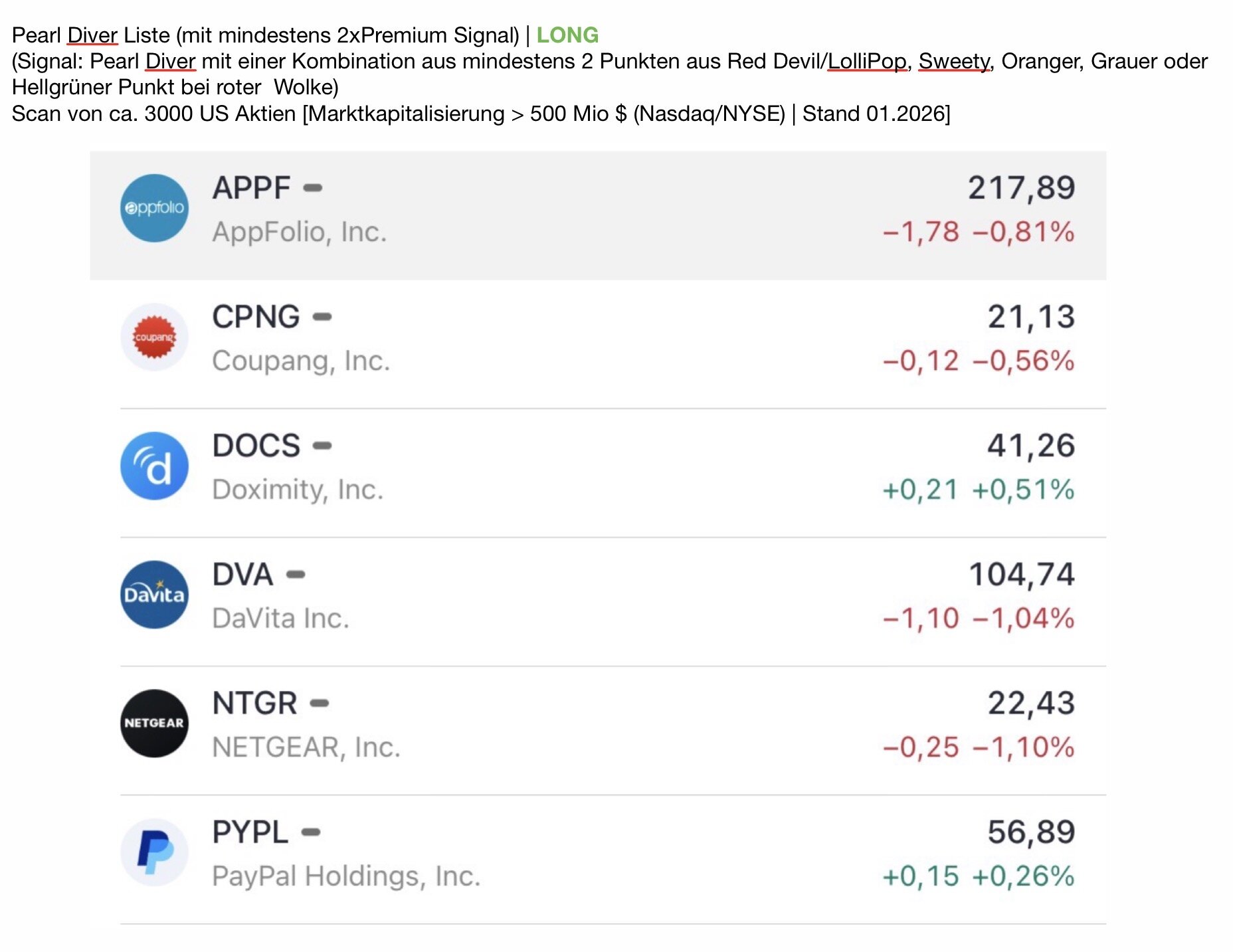Click the NETGEAR logo icon
Image resolution: width=1233 pixels, height=952 pixels.
pos(154,723)
